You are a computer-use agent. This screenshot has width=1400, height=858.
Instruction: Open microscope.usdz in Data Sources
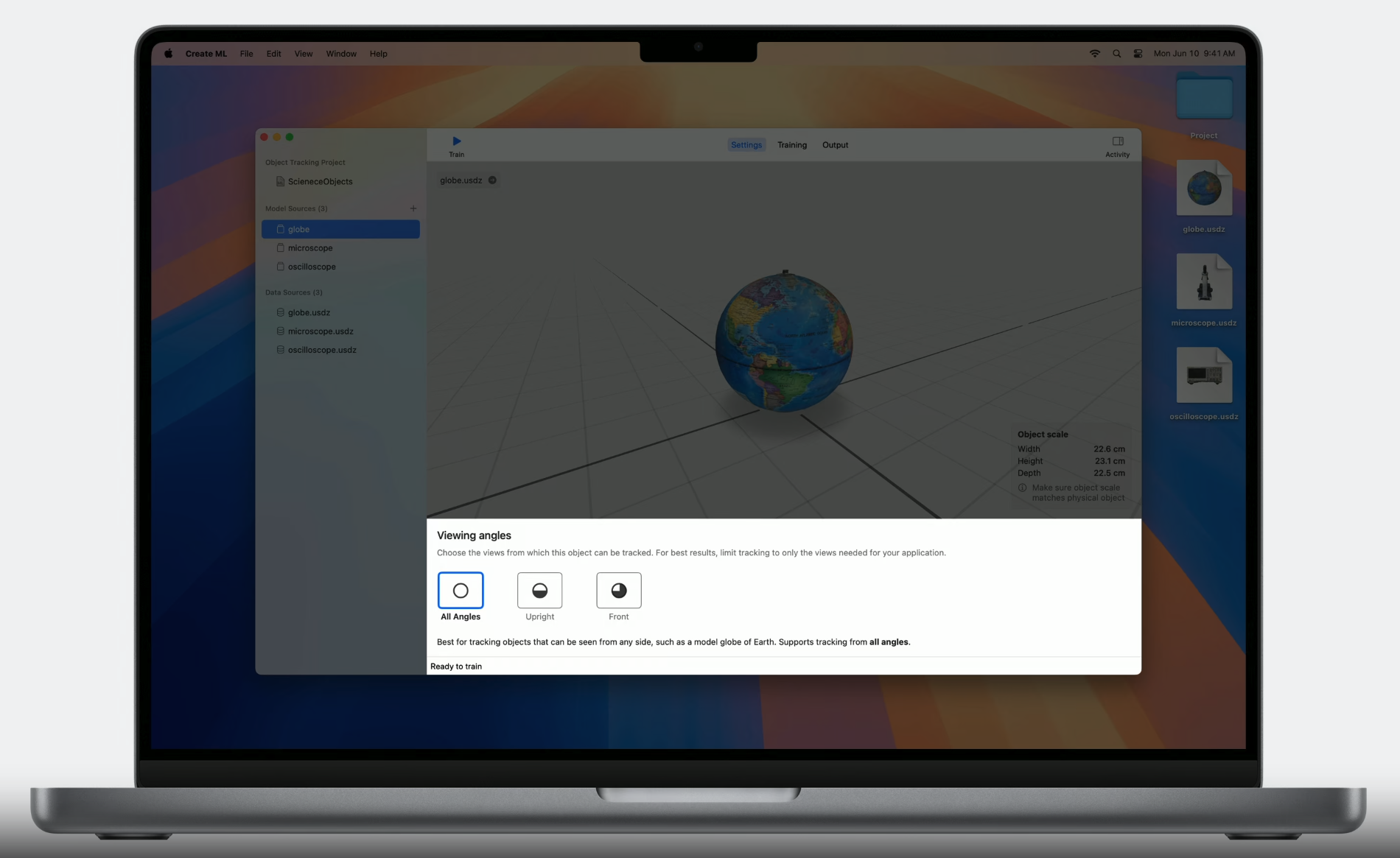pos(340,331)
